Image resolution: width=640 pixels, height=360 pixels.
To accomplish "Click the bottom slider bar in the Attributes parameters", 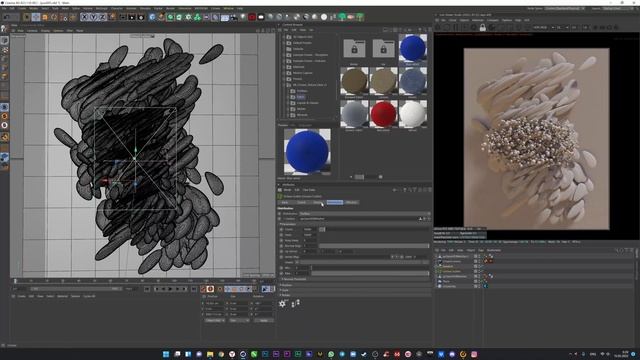I will coord(370,273).
